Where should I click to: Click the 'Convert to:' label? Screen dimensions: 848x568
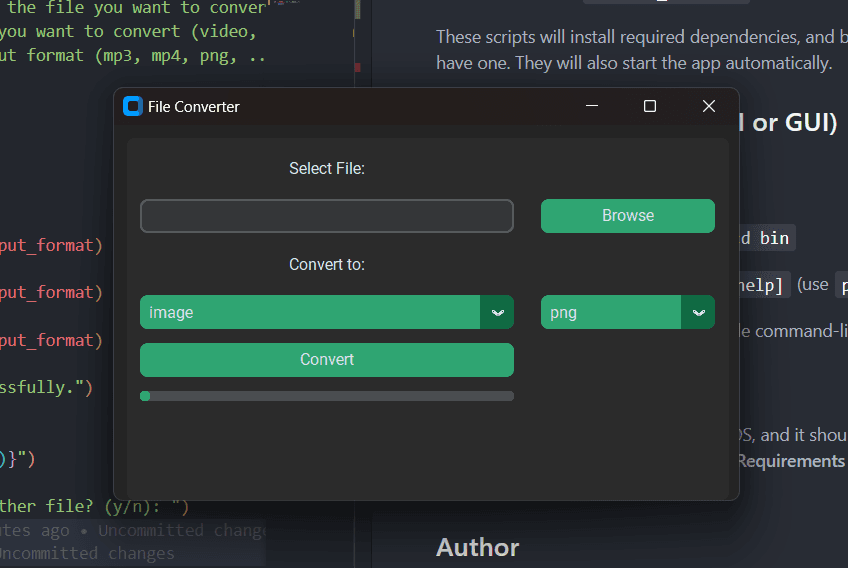[x=326, y=265]
